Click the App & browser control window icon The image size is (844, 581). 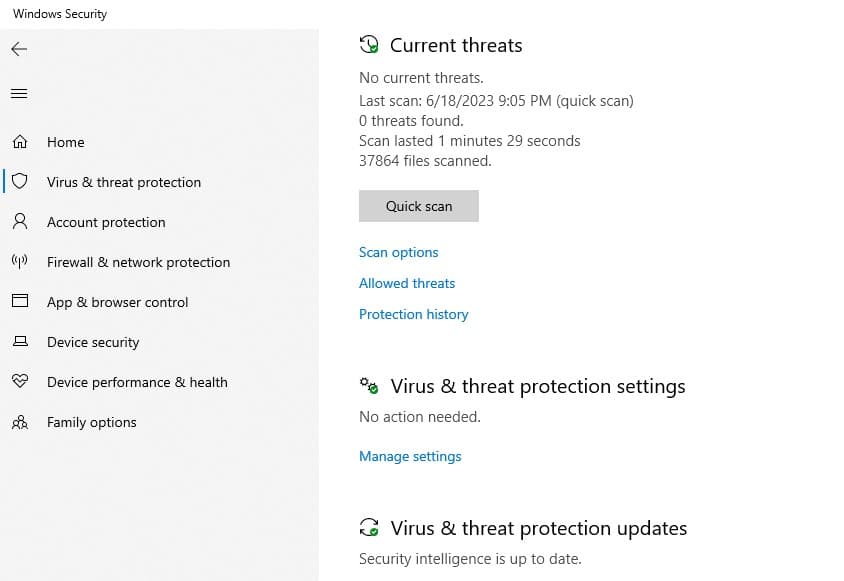click(x=19, y=302)
